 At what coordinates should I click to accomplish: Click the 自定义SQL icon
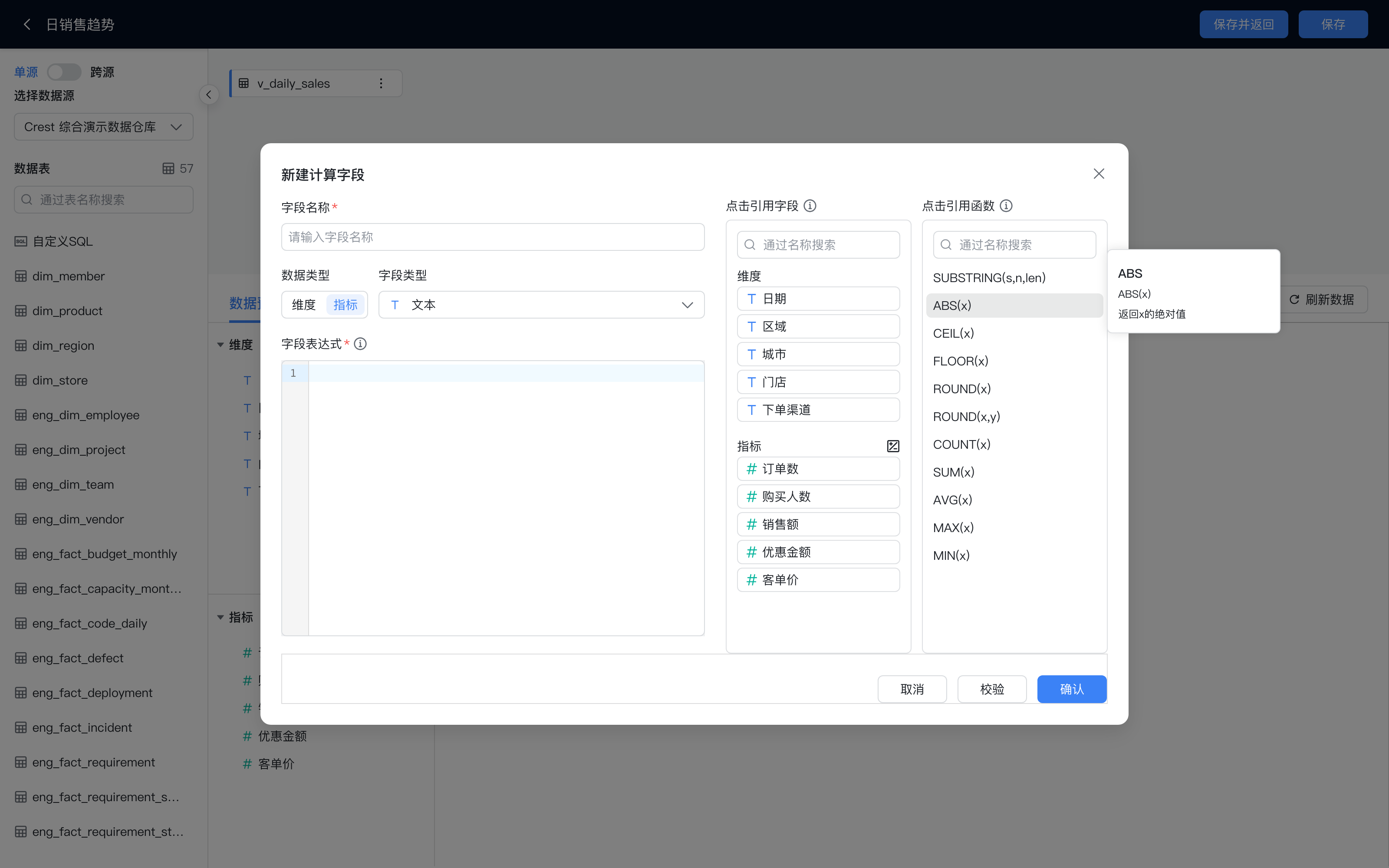[x=21, y=241]
